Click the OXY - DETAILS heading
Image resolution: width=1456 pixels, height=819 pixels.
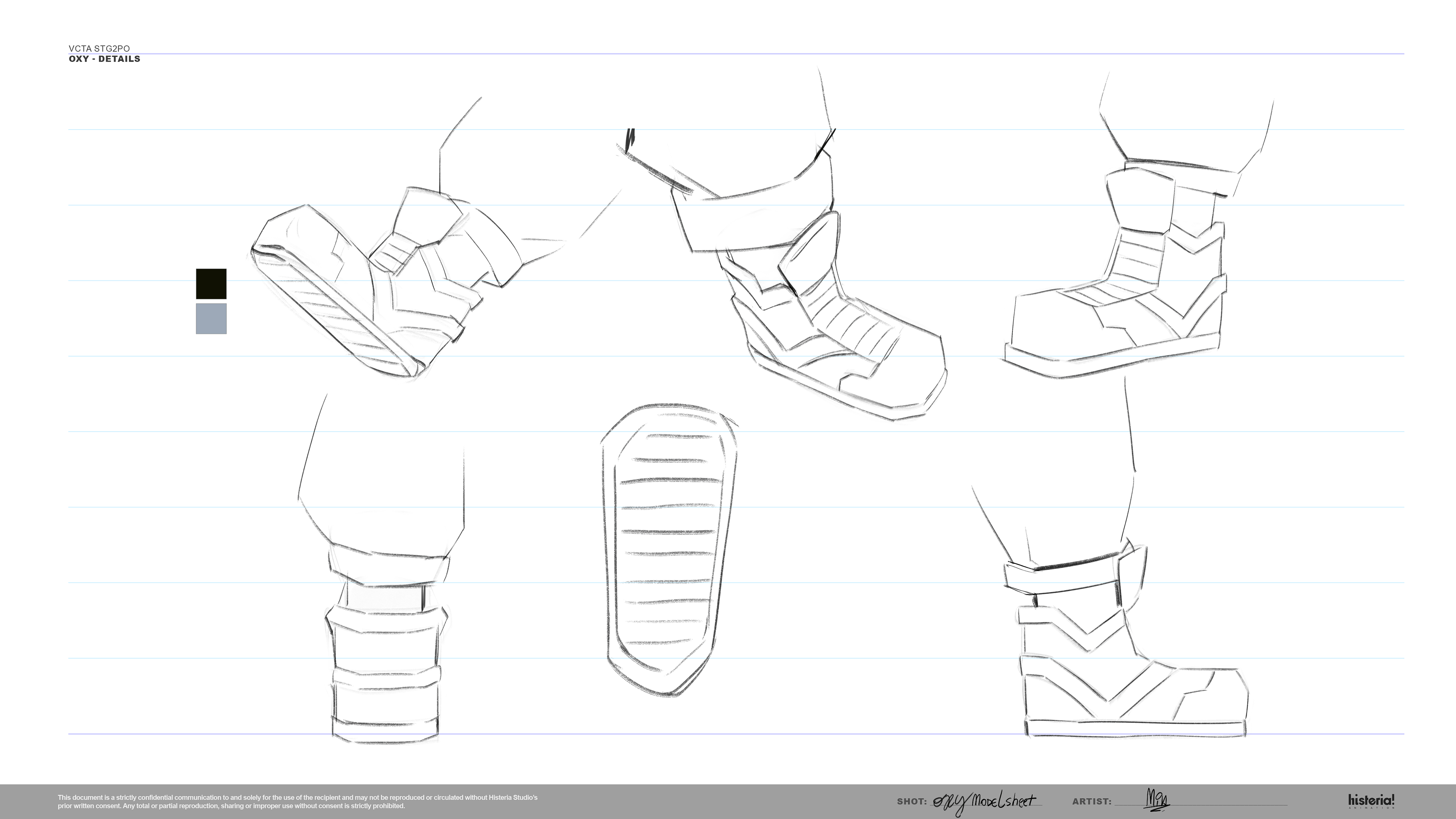[104, 59]
